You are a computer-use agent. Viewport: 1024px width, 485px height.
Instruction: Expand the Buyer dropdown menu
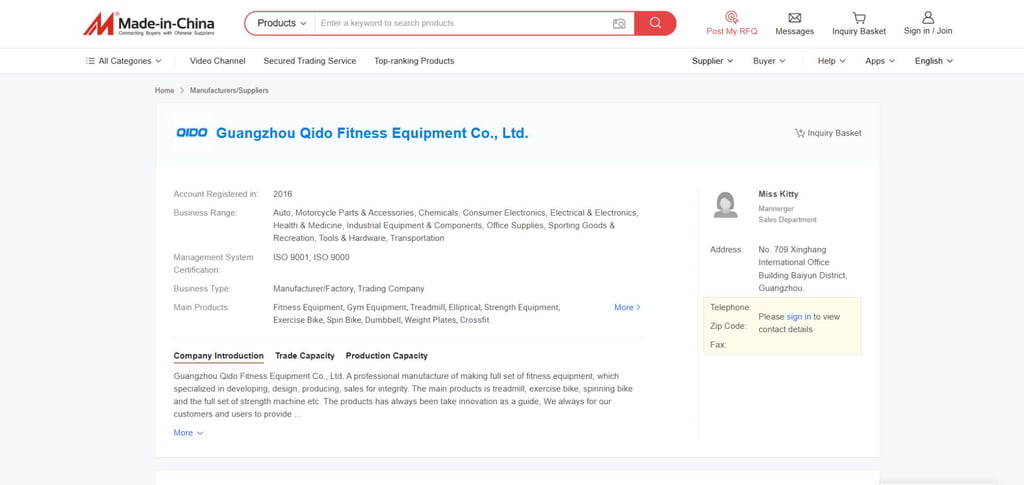point(768,61)
